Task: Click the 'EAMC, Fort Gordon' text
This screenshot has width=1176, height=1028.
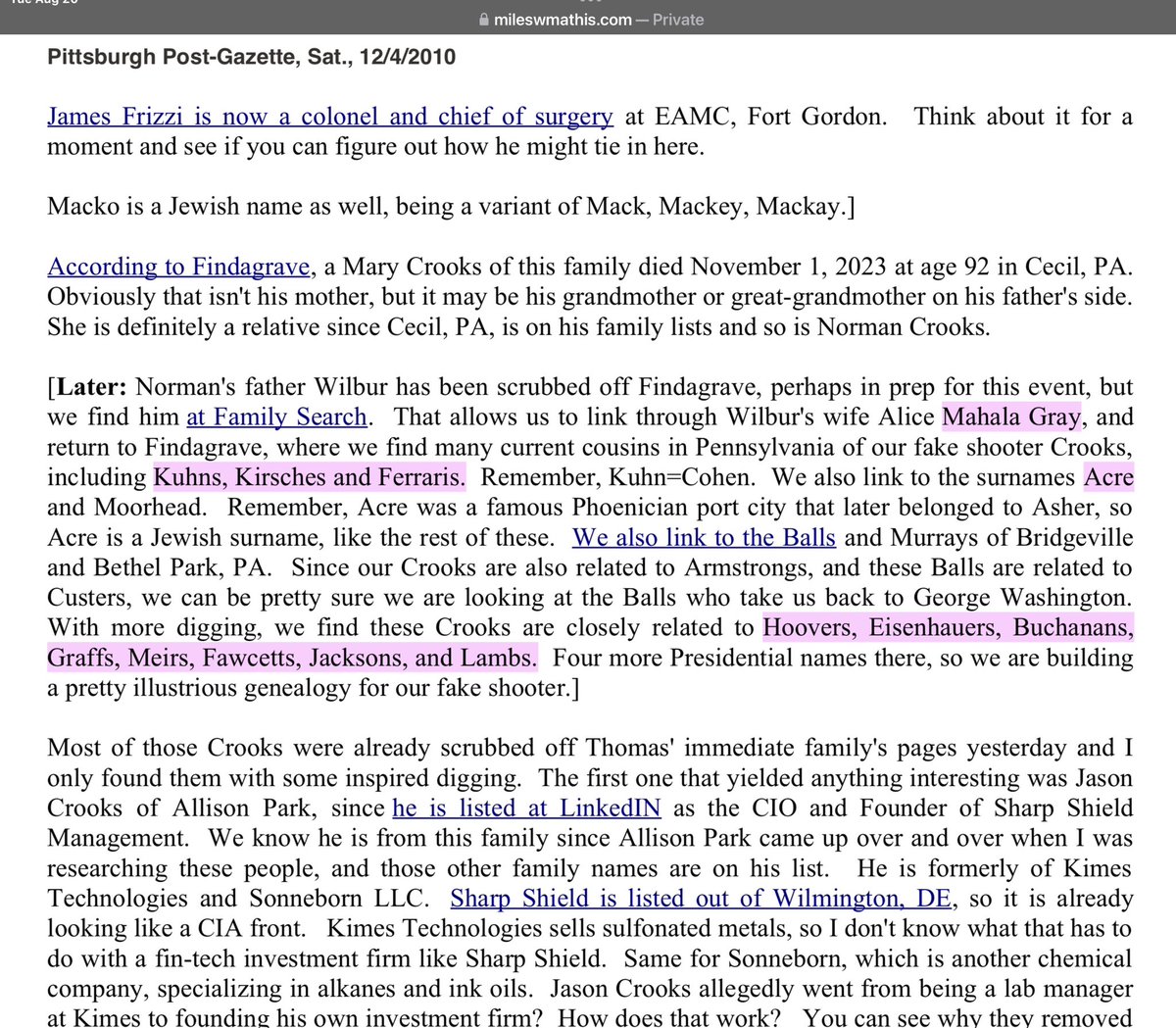Action: coord(767,117)
